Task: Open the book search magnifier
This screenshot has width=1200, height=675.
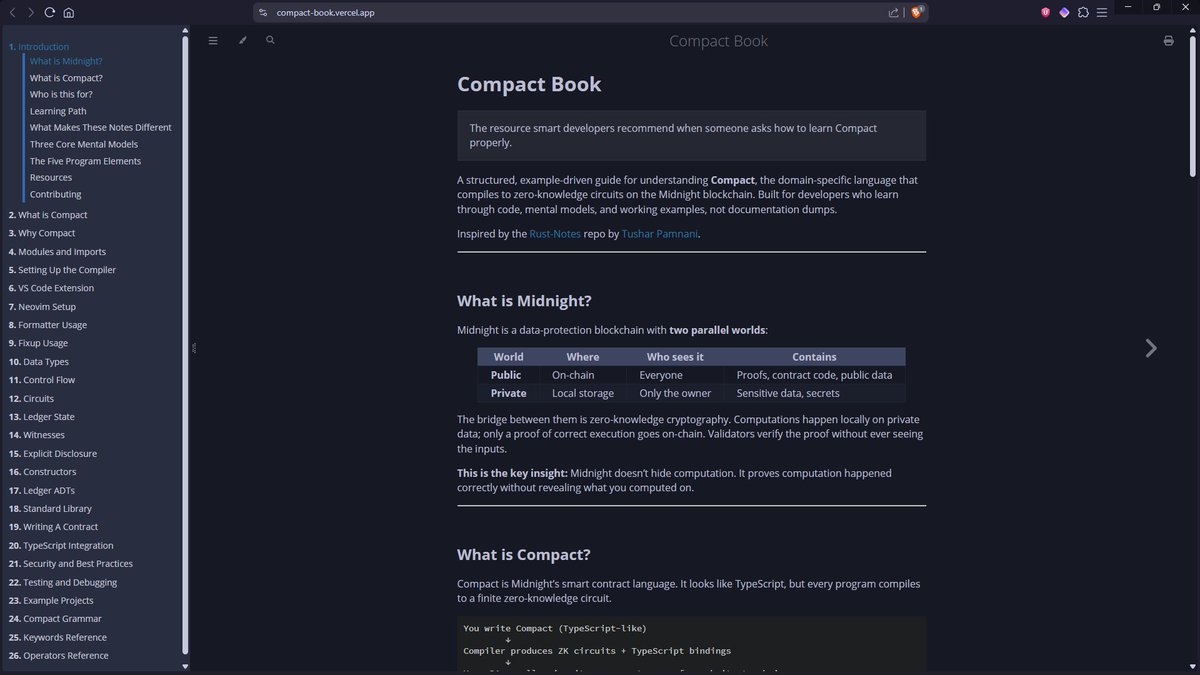Action: click(x=270, y=40)
